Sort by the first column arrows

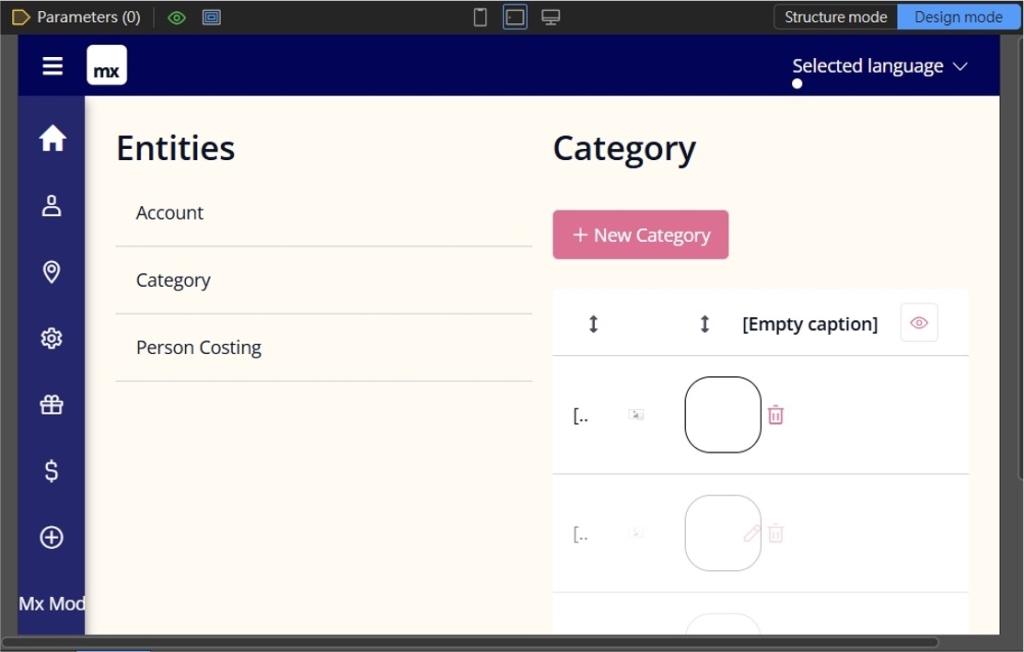click(x=594, y=324)
